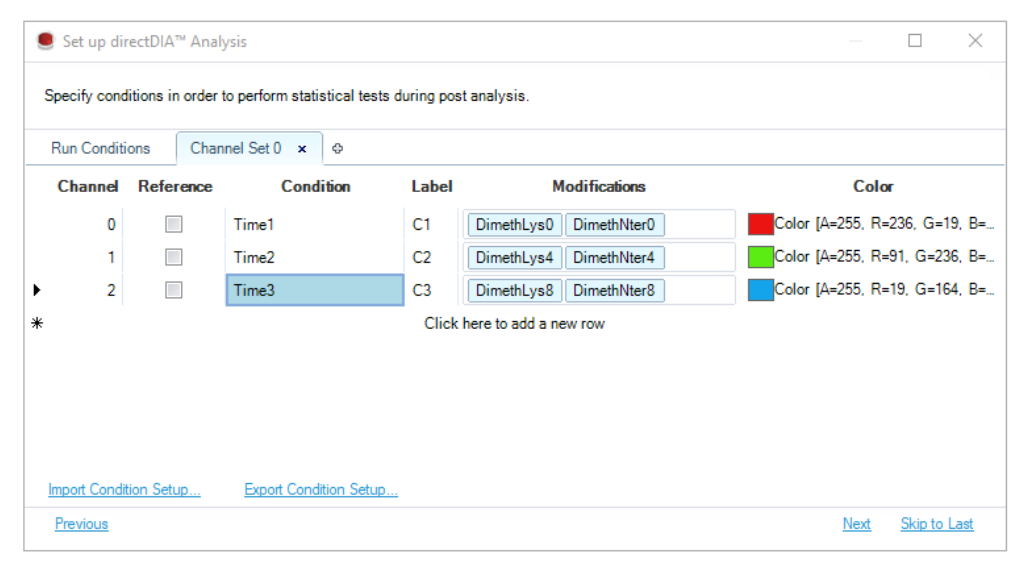Maximize the directDIA Analysis window

[915, 41]
